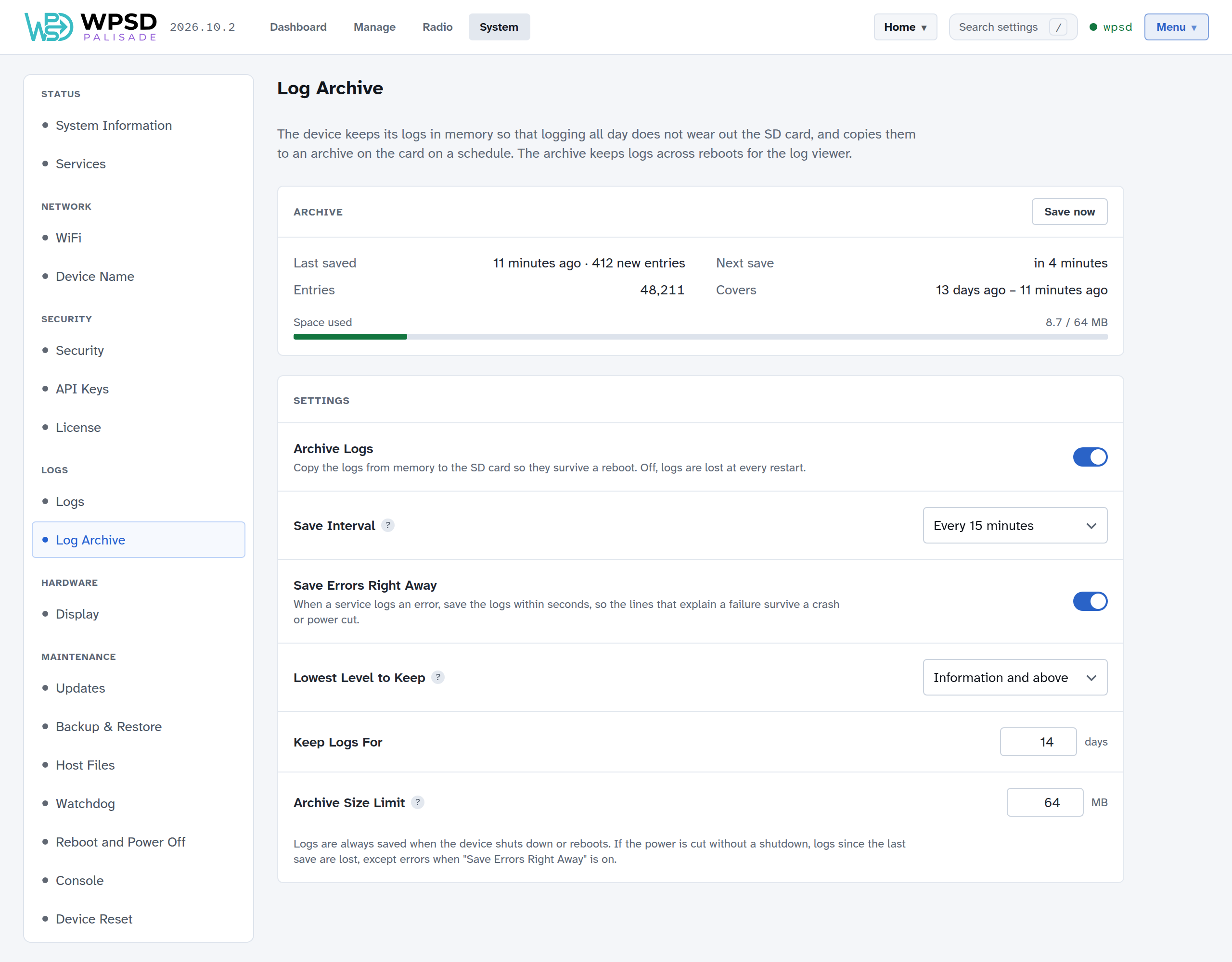Open the Manage tab
1232x962 pixels.
point(374,27)
